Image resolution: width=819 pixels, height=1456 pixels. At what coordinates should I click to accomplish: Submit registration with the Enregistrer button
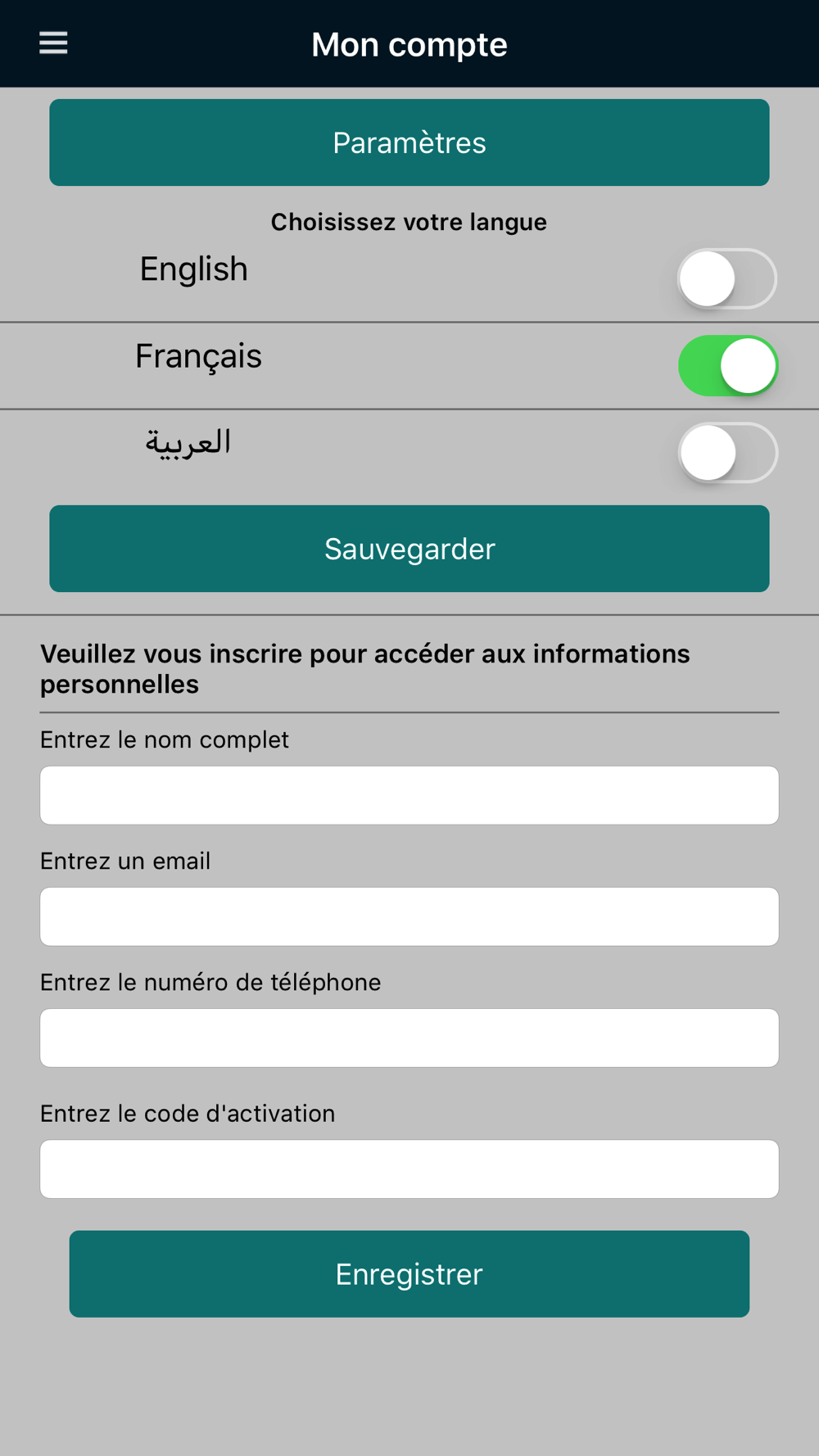point(409,1274)
